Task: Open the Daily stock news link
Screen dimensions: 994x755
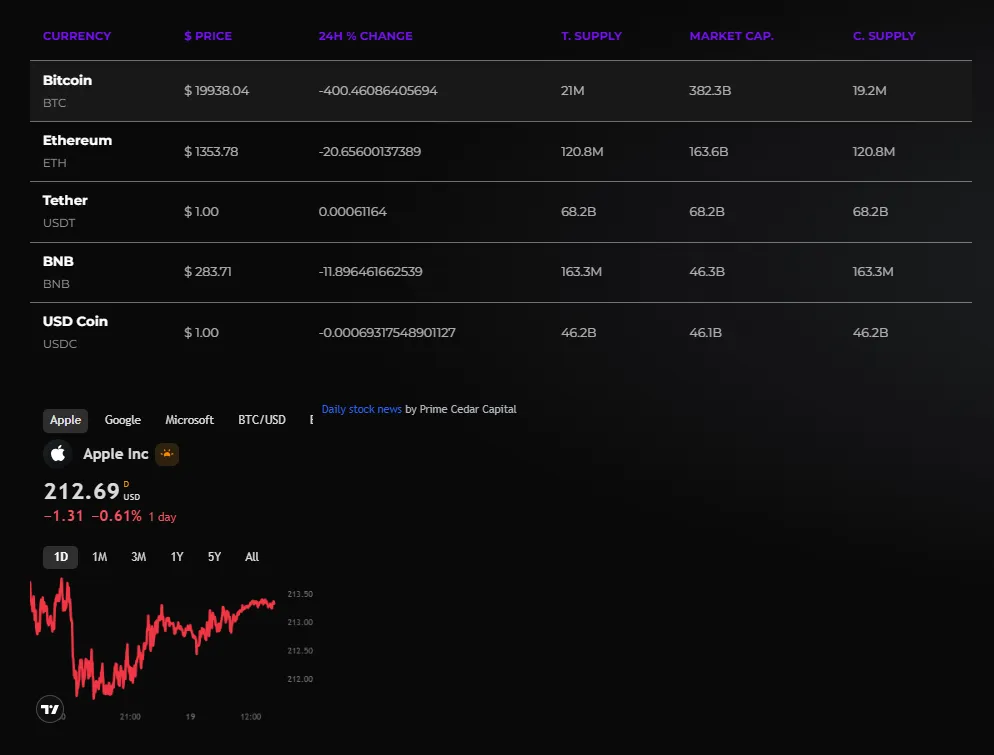Action: [361, 409]
